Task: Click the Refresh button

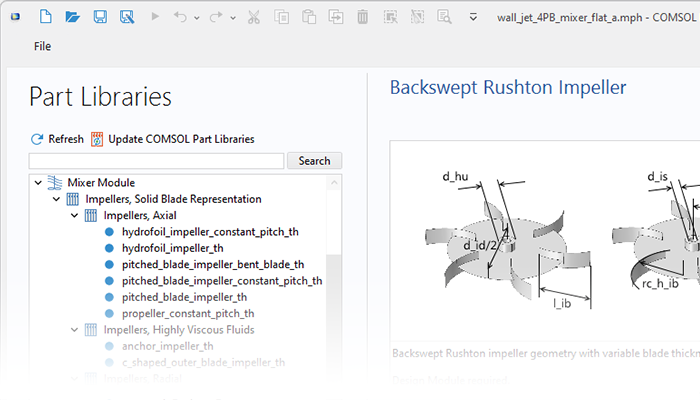Action: 57,139
